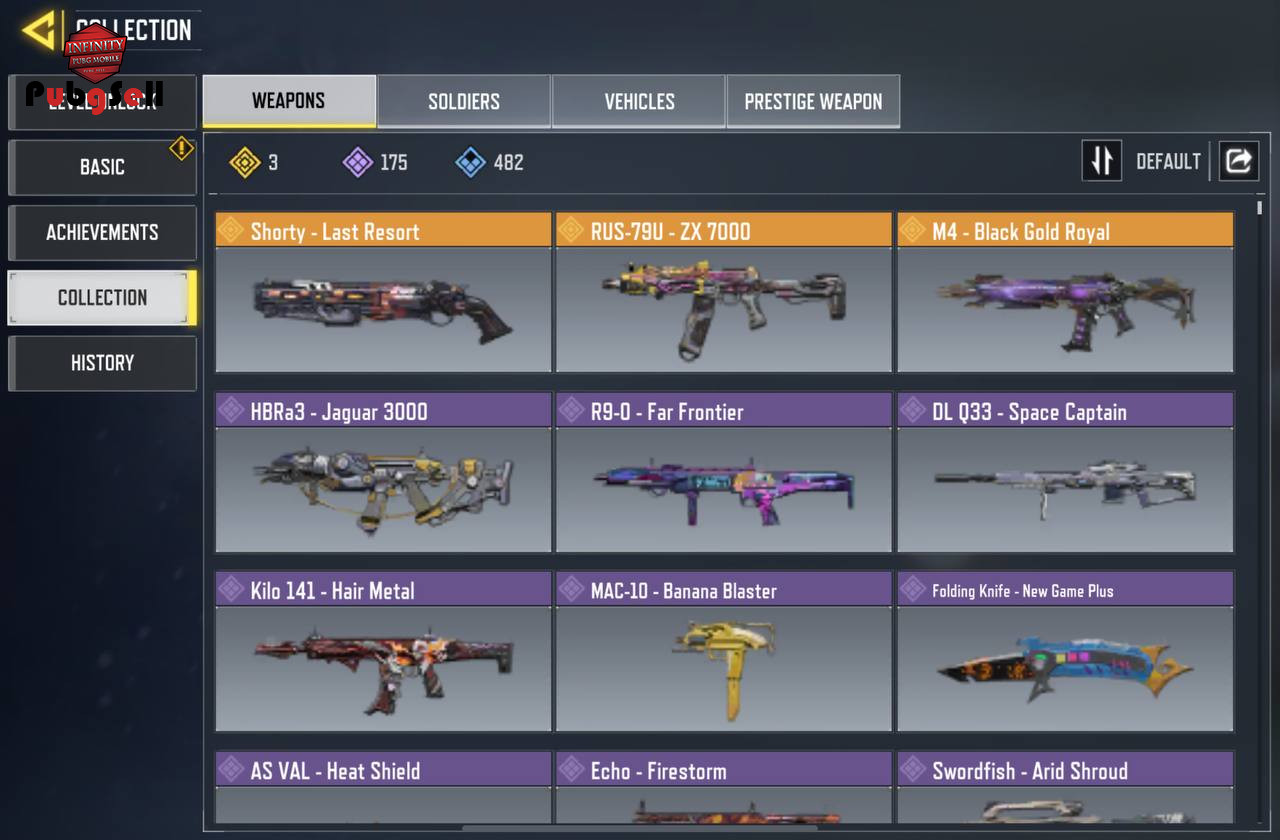The width and height of the screenshot is (1280, 840).
Task: Select the MAC-10 - Banana Blaster card
Action: click(724, 652)
